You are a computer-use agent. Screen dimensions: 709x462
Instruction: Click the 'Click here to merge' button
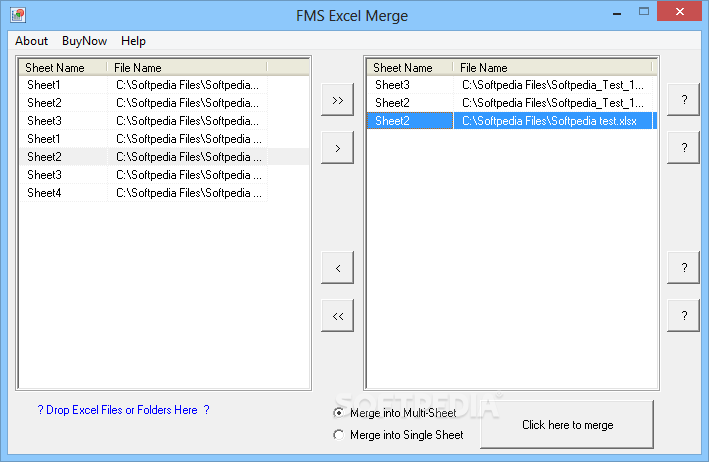tap(567, 424)
